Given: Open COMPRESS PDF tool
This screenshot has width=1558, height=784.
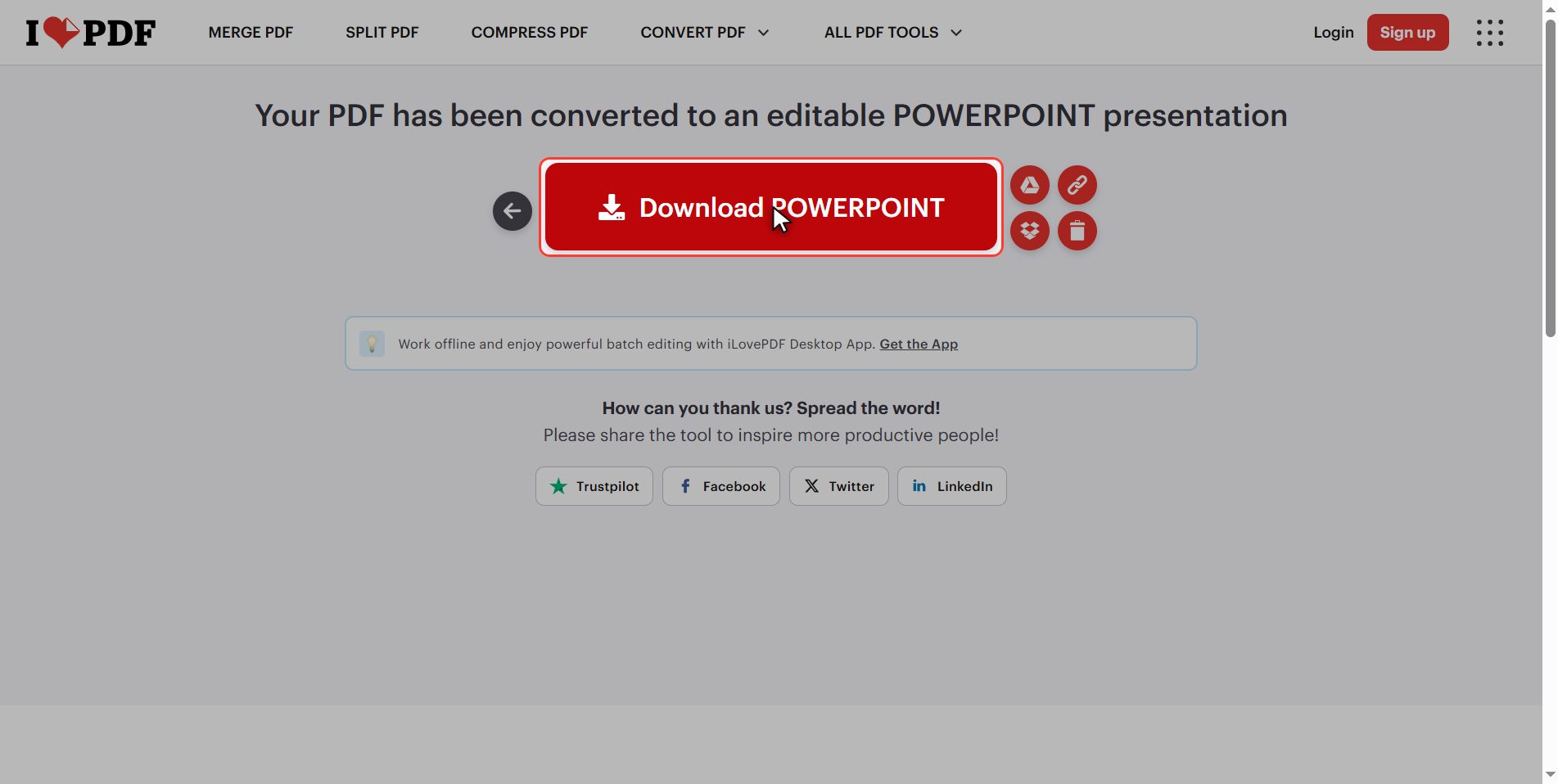Looking at the screenshot, I should (x=530, y=33).
